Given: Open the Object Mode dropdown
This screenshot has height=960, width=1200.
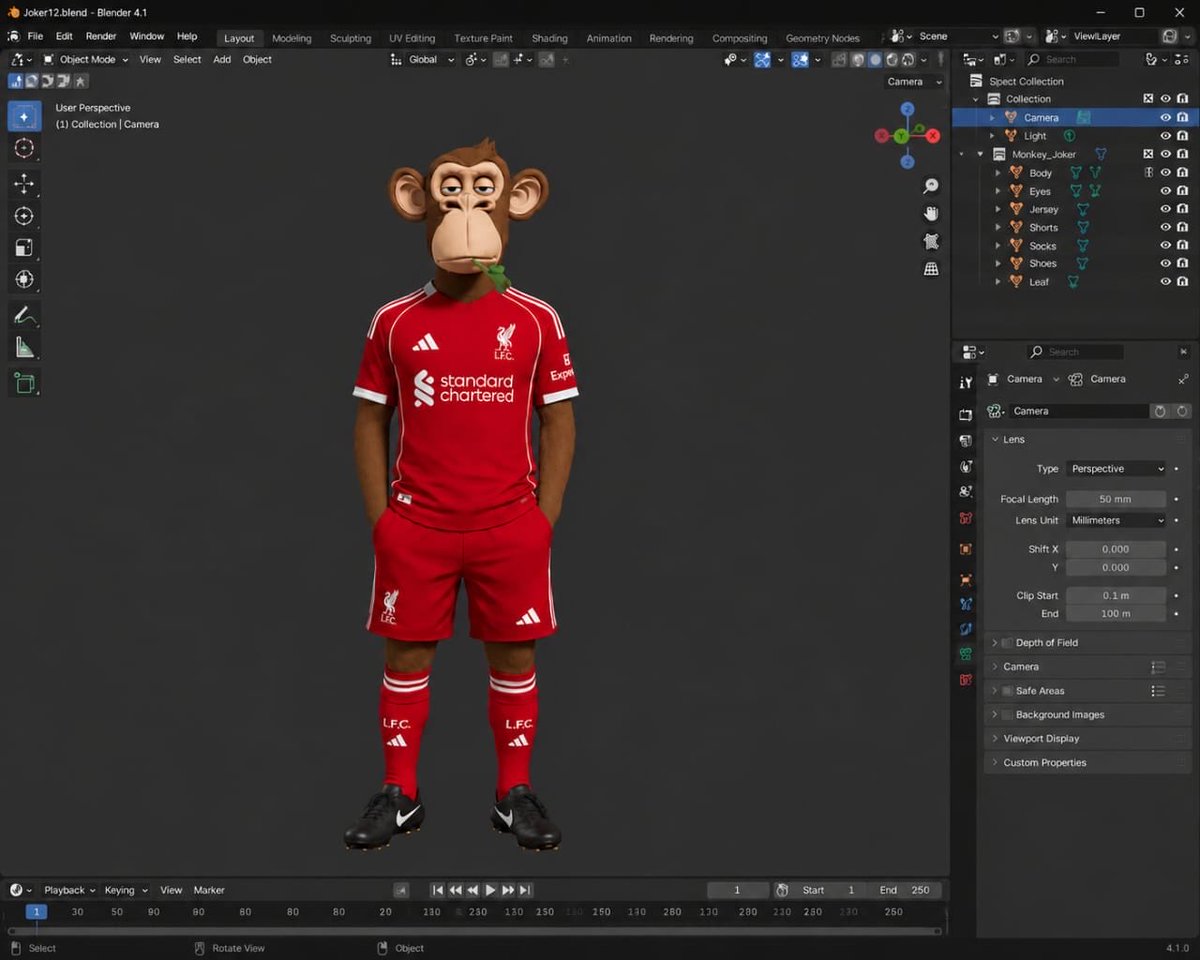Looking at the screenshot, I should pyautogui.click(x=86, y=59).
